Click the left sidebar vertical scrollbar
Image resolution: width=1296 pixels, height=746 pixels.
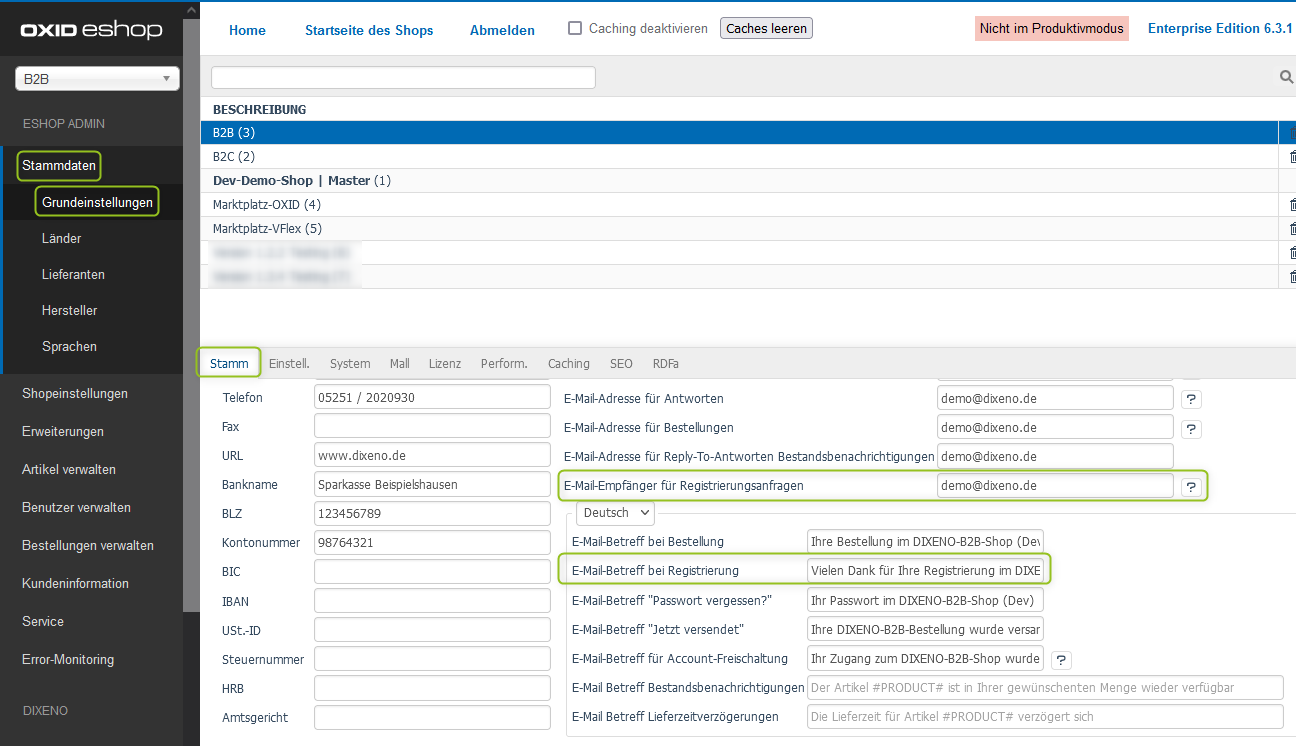click(191, 315)
